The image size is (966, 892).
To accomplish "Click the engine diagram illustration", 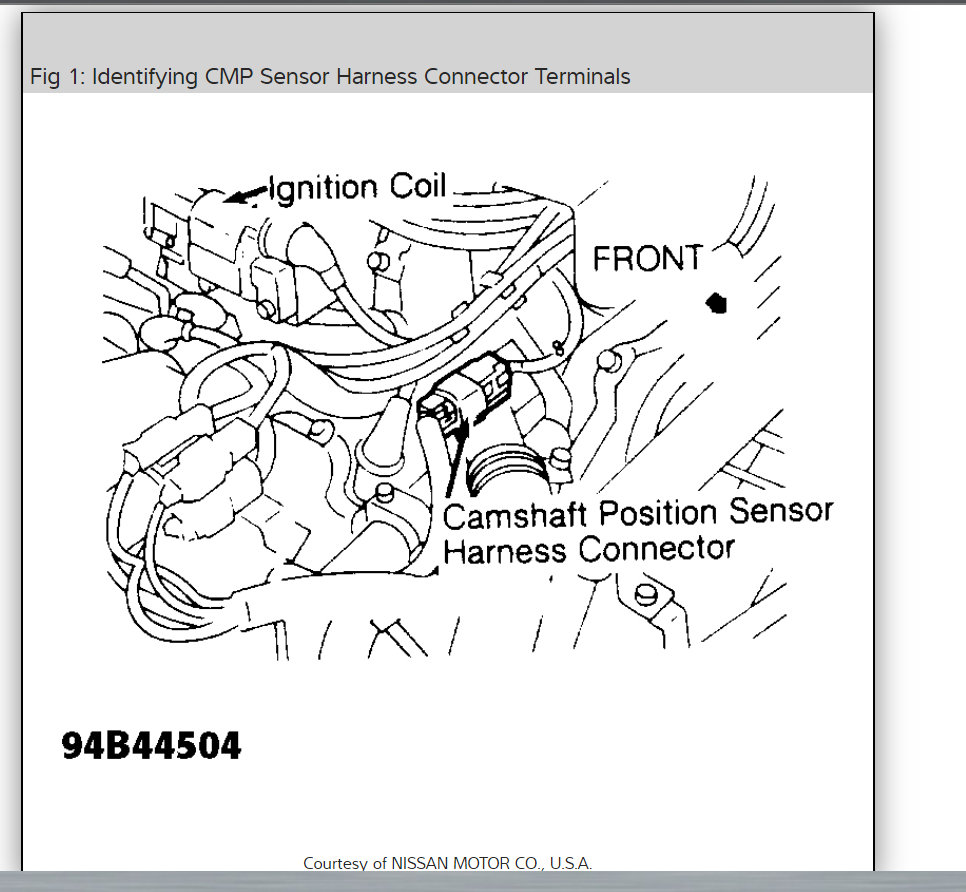I will [x=468, y=416].
